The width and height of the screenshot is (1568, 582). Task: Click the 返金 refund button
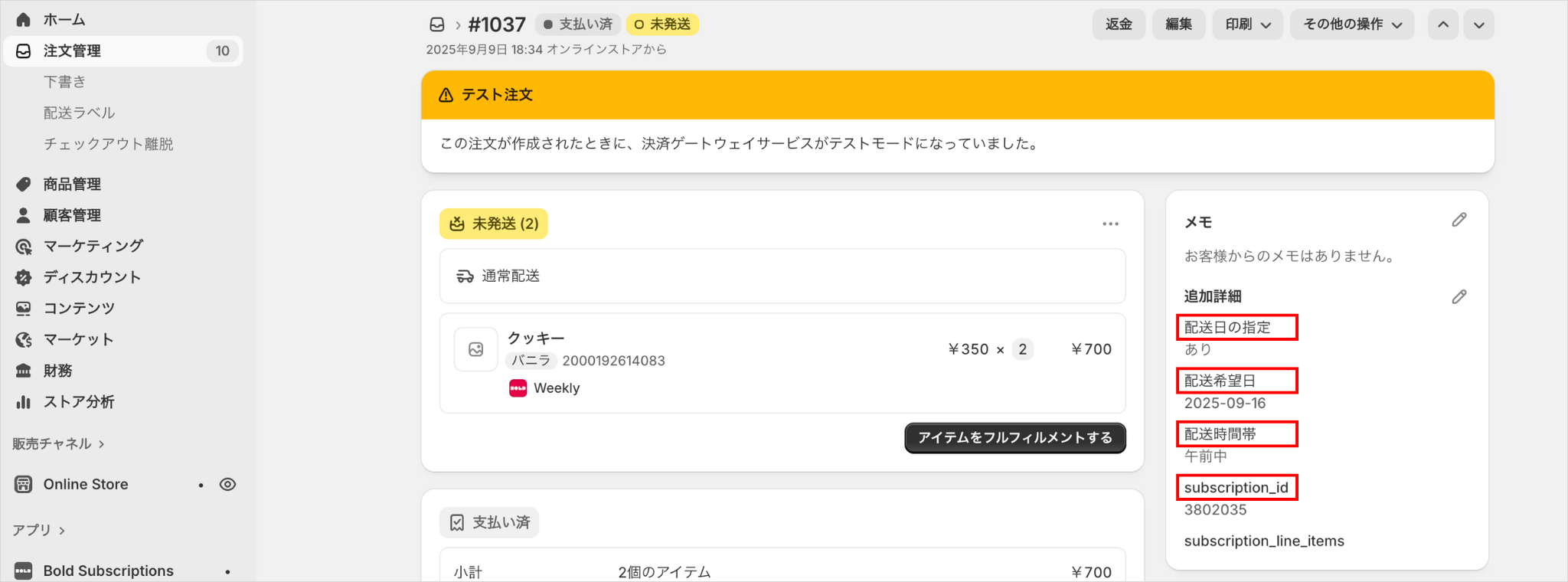[1119, 25]
